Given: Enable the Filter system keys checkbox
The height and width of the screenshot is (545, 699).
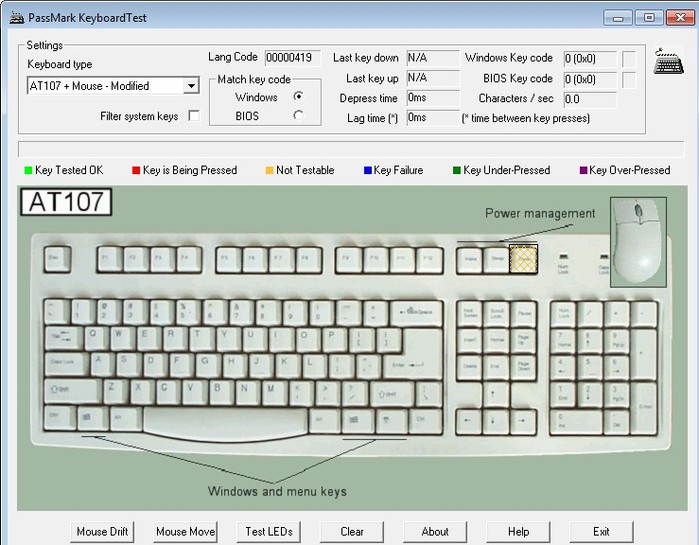Looking at the screenshot, I should tap(194, 116).
